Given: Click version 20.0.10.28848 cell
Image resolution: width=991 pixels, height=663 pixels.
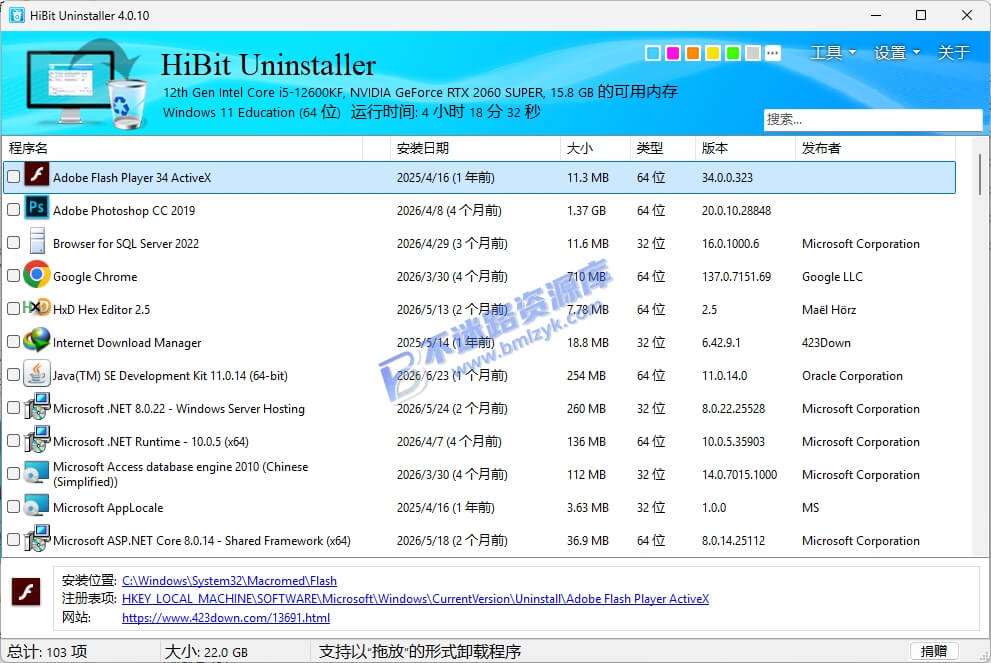Looking at the screenshot, I should pos(736,210).
